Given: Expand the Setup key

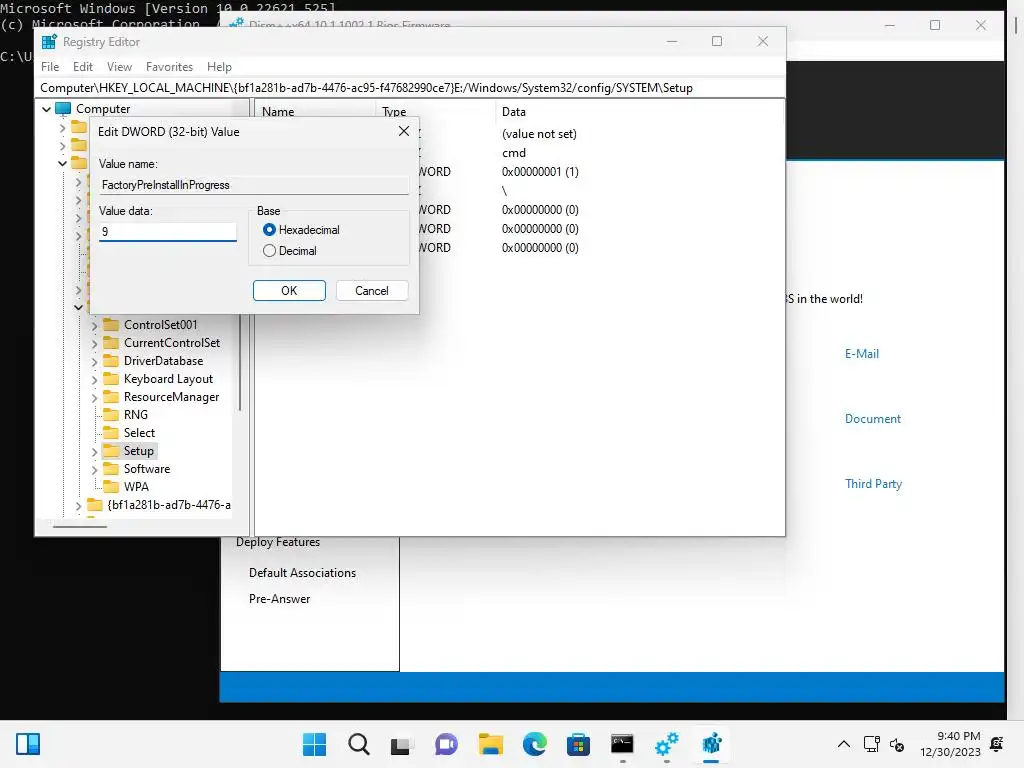Looking at the screenshot, I should click(94, 451).
